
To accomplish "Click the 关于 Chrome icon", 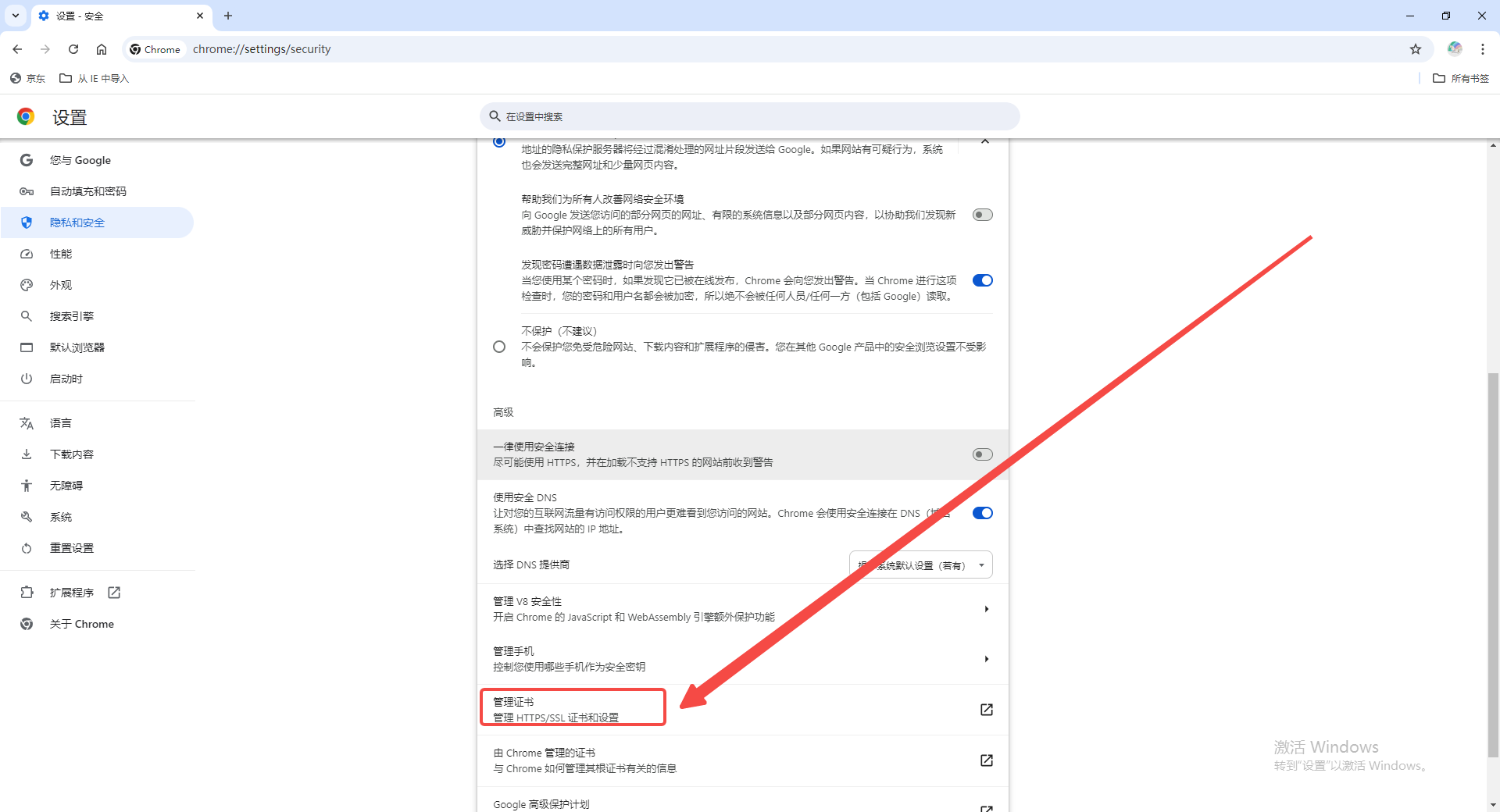I will tap(27, 624).
